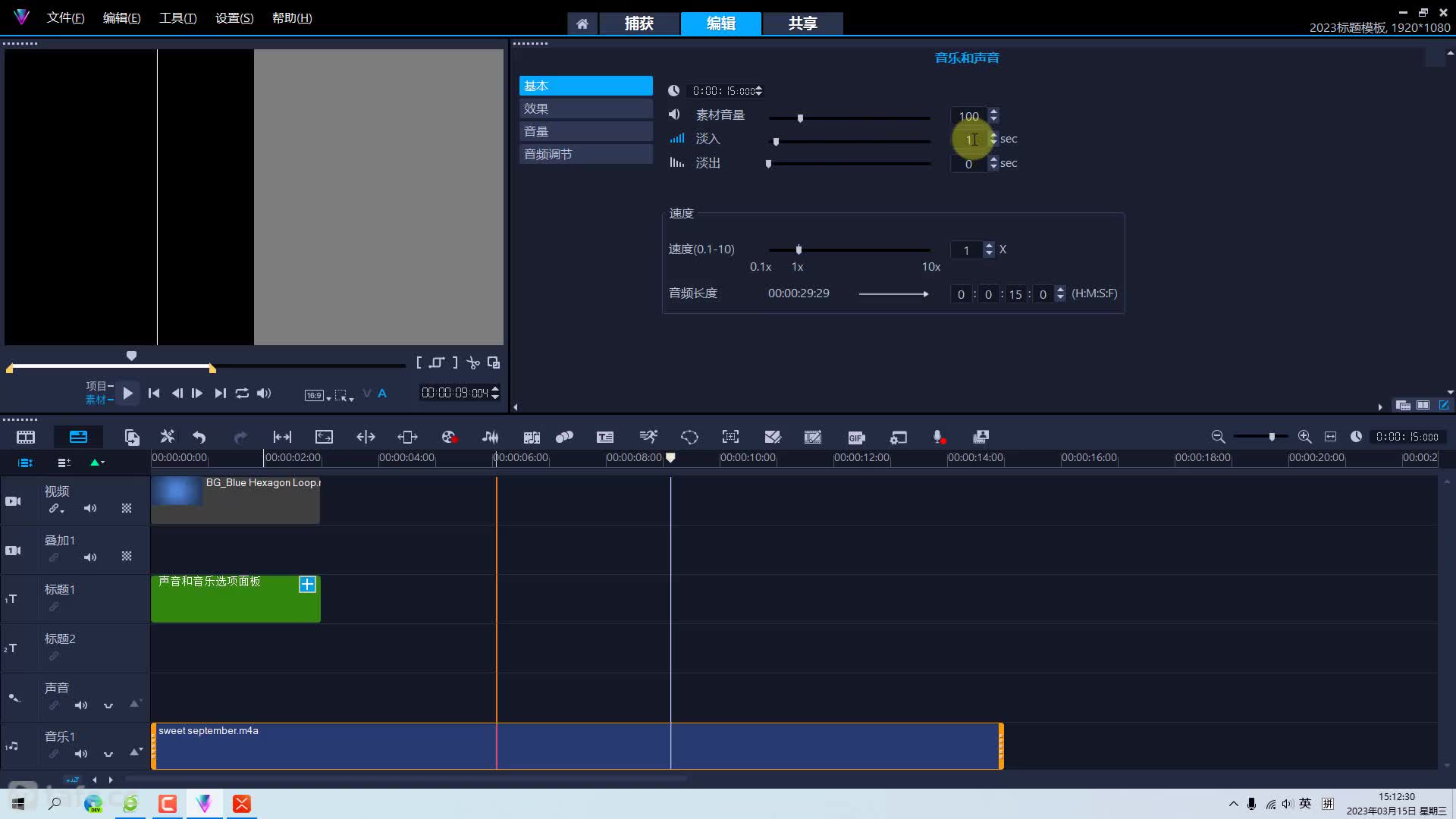
Task: Adjust the 素材音量 slider handle
Action: click(800, 118)
